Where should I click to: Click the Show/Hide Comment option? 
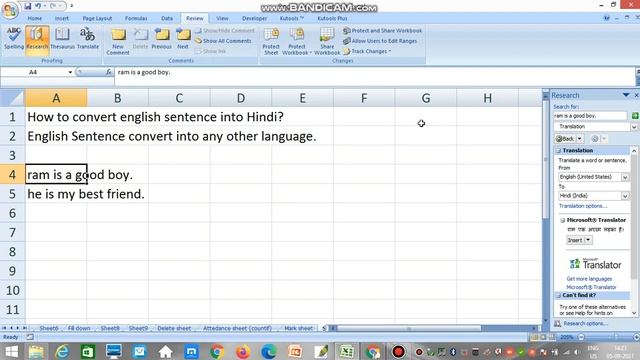(224, 31)
